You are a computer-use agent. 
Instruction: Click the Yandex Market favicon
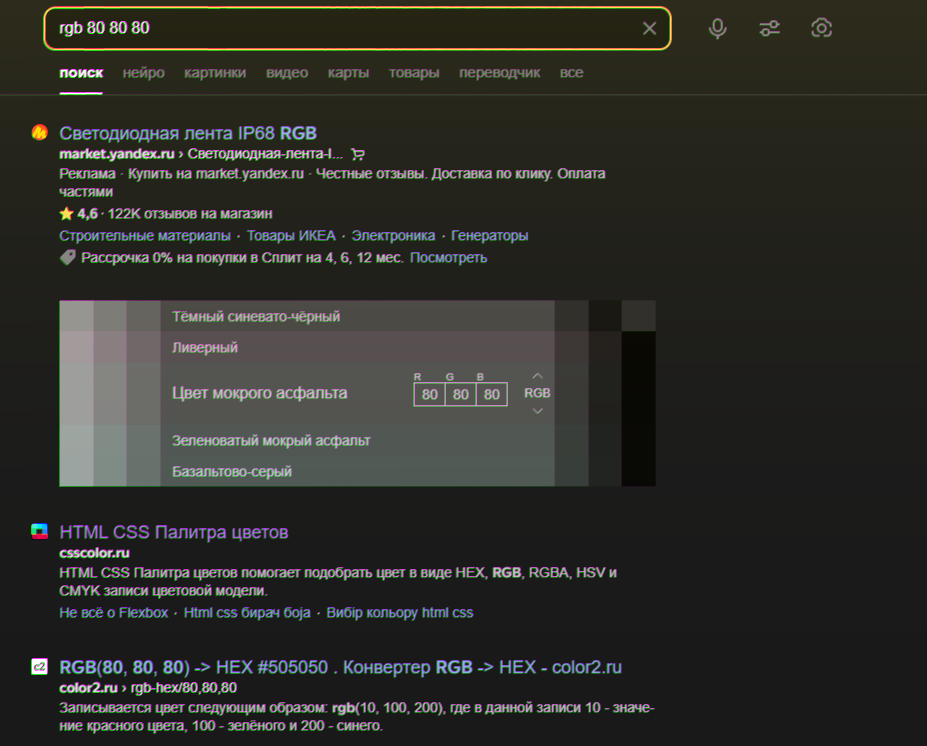point(40,132)
